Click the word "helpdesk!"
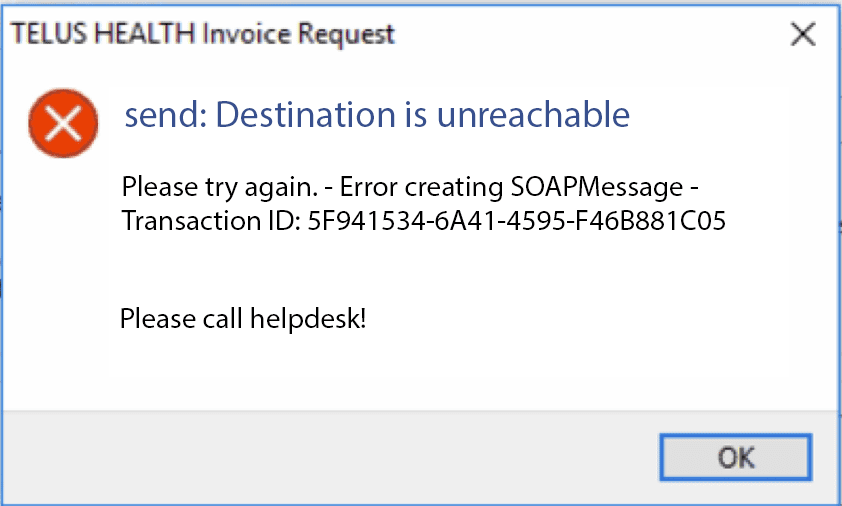The height and width of the screenshot is (506, 842). click(315, 320)
